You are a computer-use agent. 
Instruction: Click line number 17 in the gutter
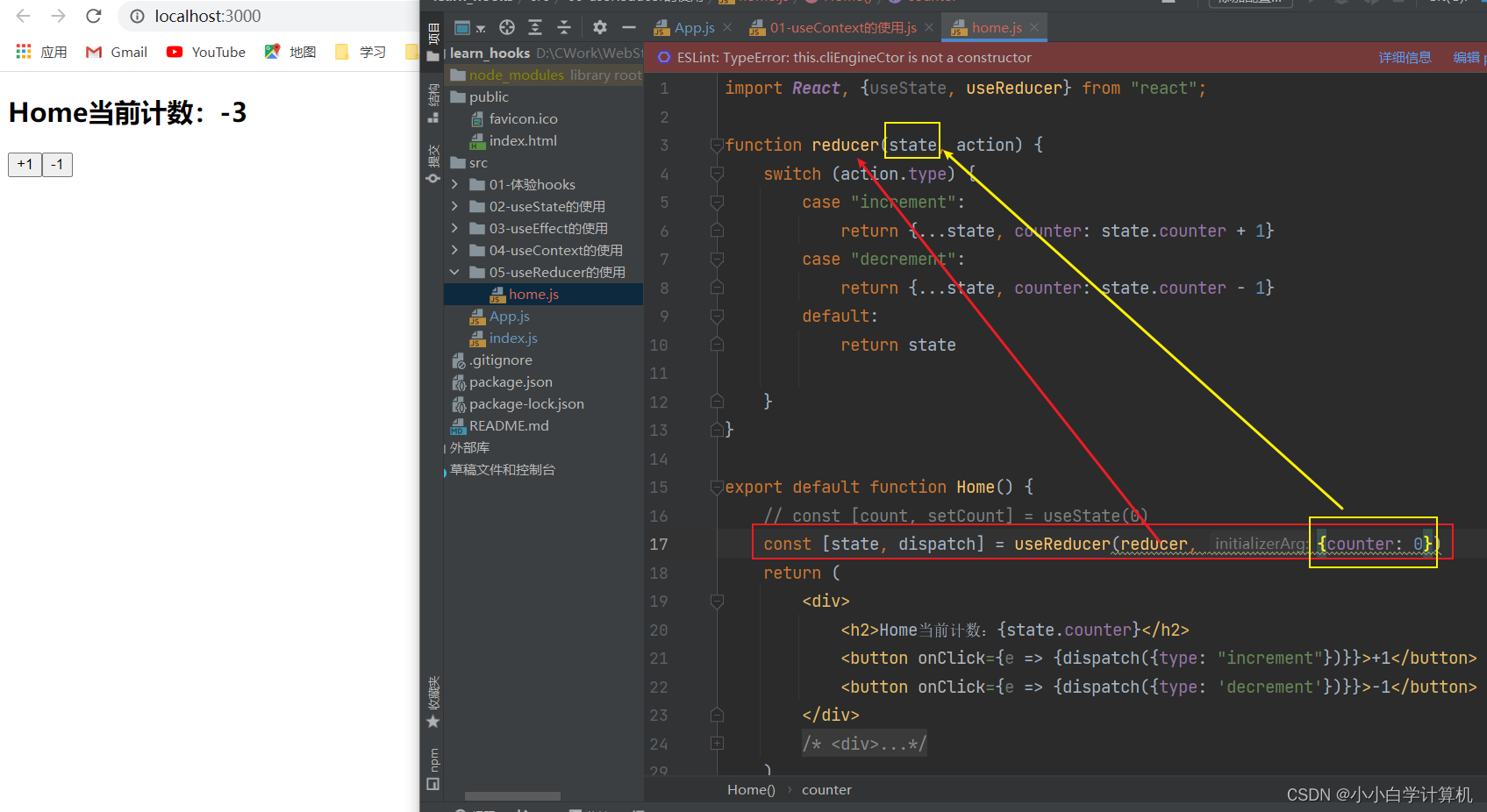(659, 545)
